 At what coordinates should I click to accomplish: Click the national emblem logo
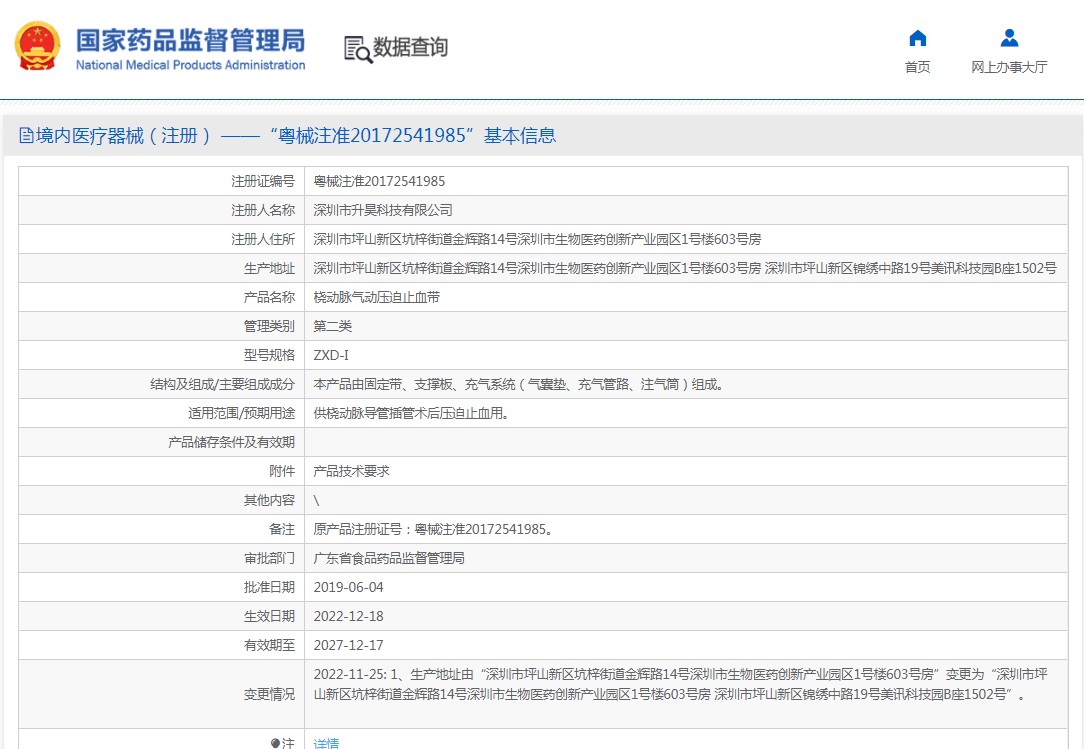click(x=37, y=46)
